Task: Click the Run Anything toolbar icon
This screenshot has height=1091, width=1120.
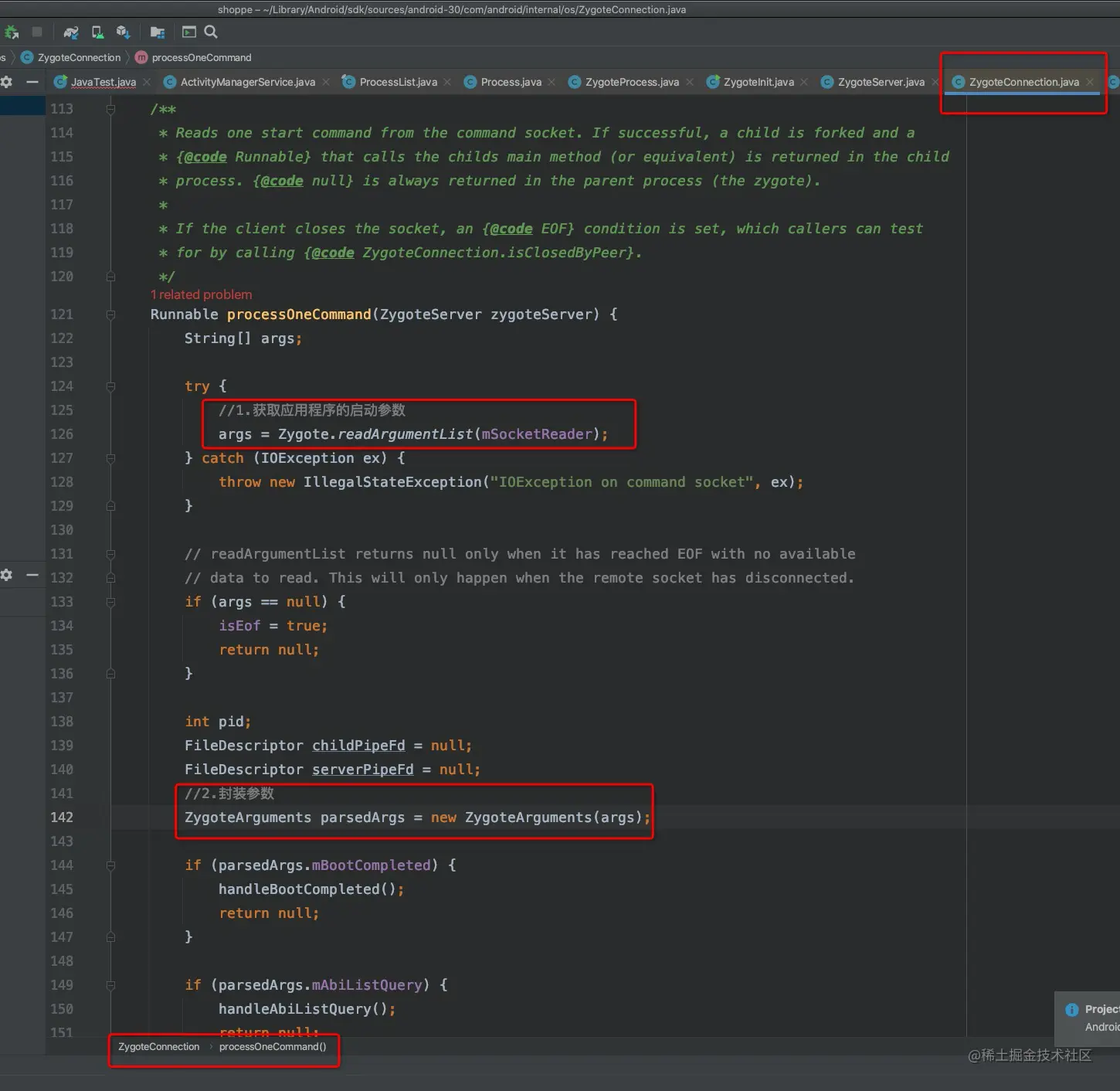Action: click(x=188, y=32)
